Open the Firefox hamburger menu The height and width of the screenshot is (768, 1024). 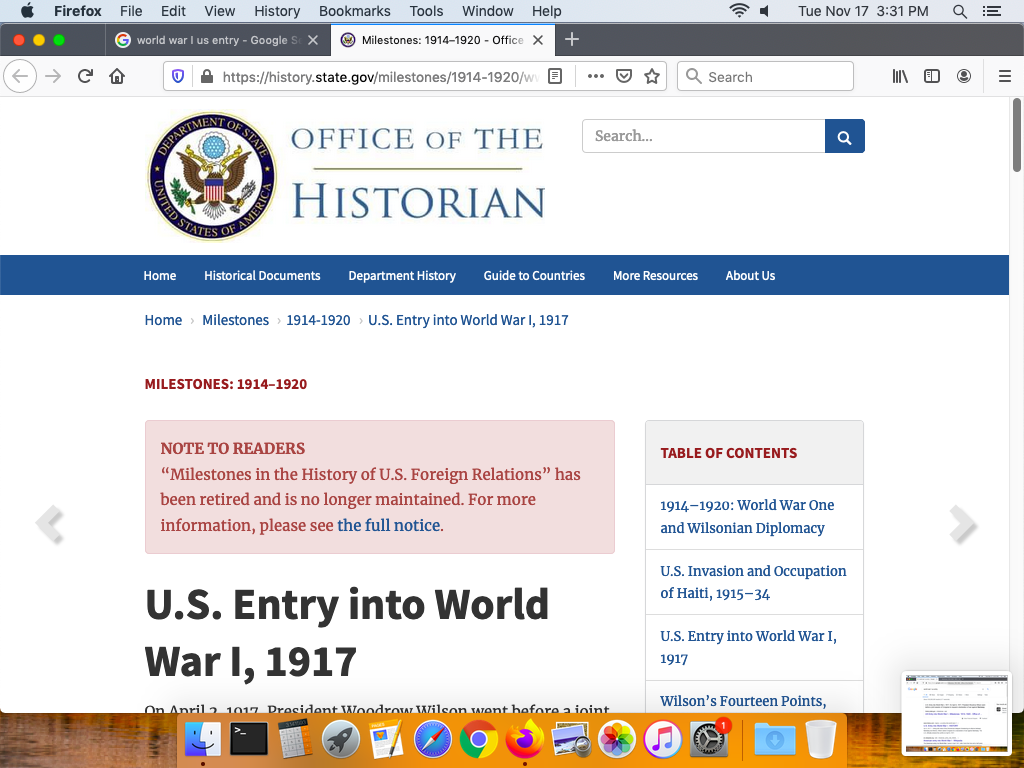(x=1005, y=77)
